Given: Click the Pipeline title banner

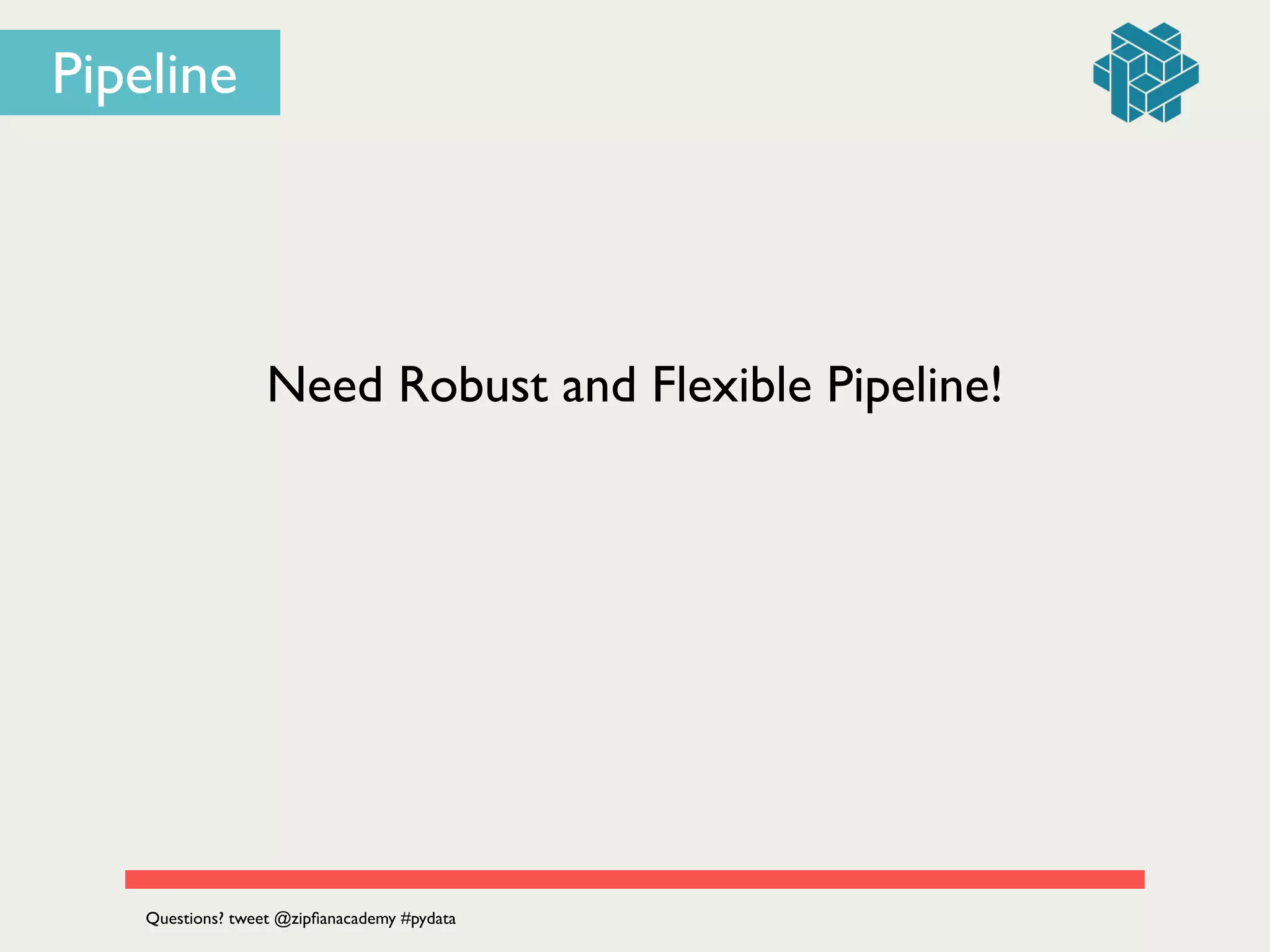Looking at the screenshot, I should 140,73.
